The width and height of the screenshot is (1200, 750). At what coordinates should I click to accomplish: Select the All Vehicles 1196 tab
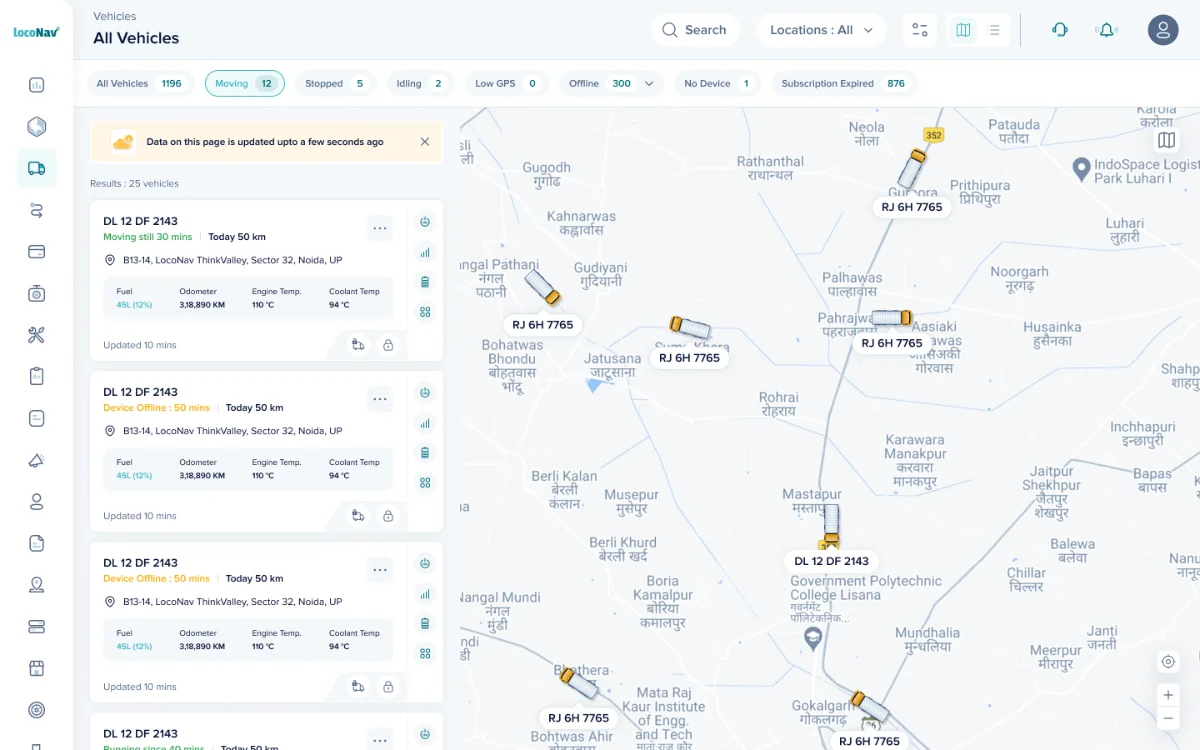(x=140, y=84)
